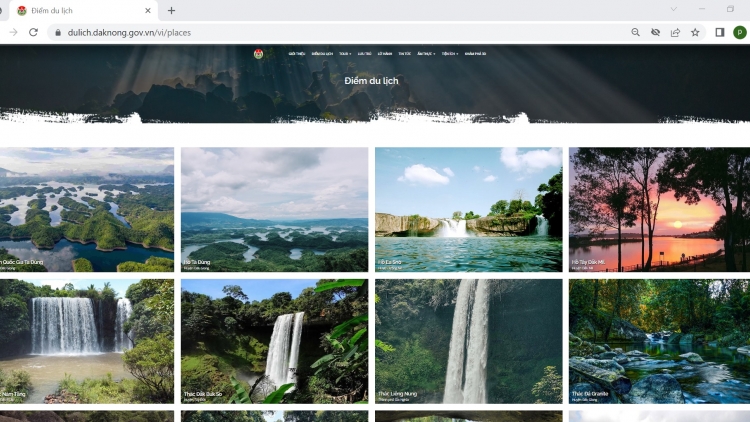Open the share page icon

coord(675,32)
